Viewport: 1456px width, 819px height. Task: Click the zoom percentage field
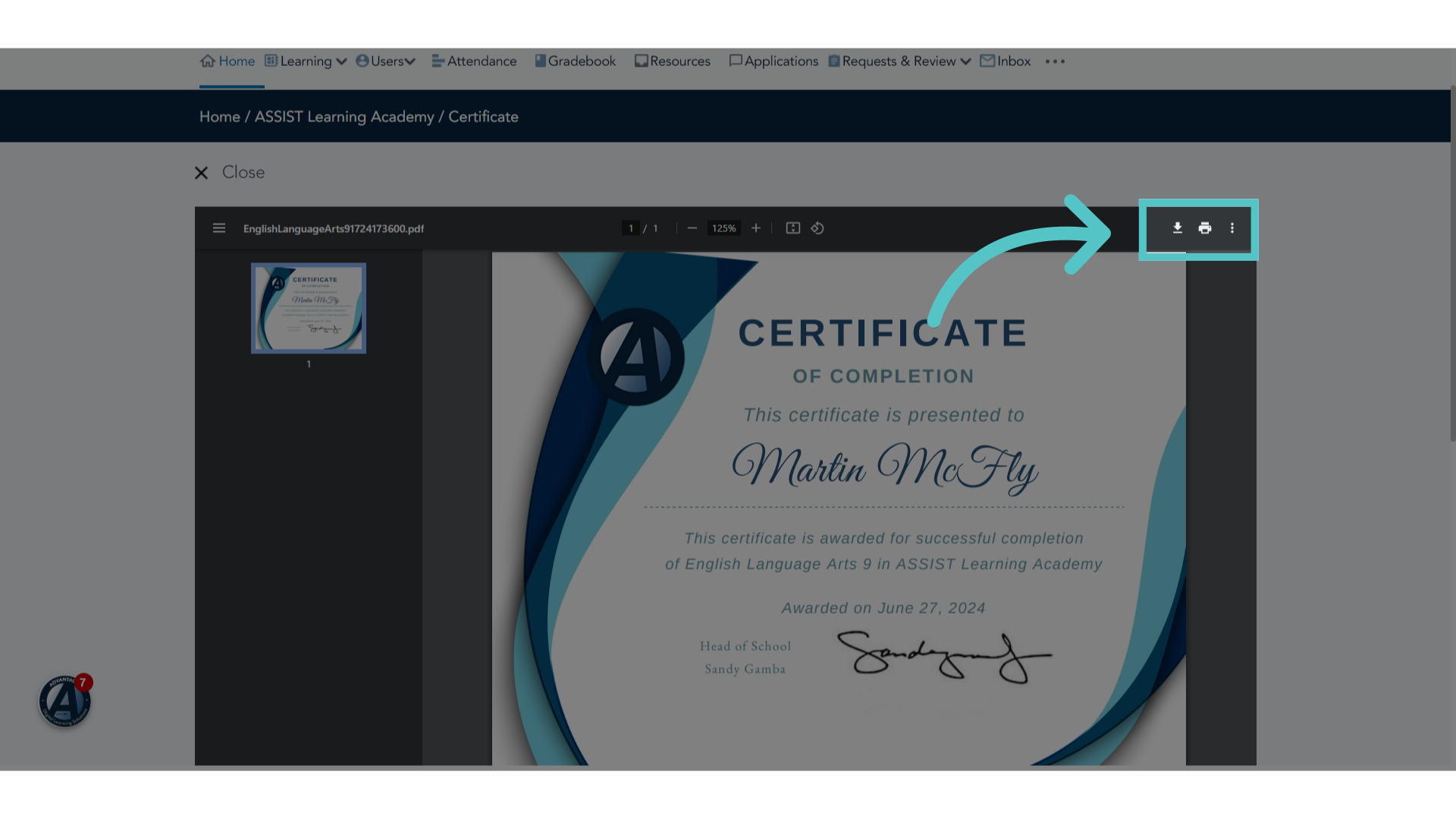(724, 228)
